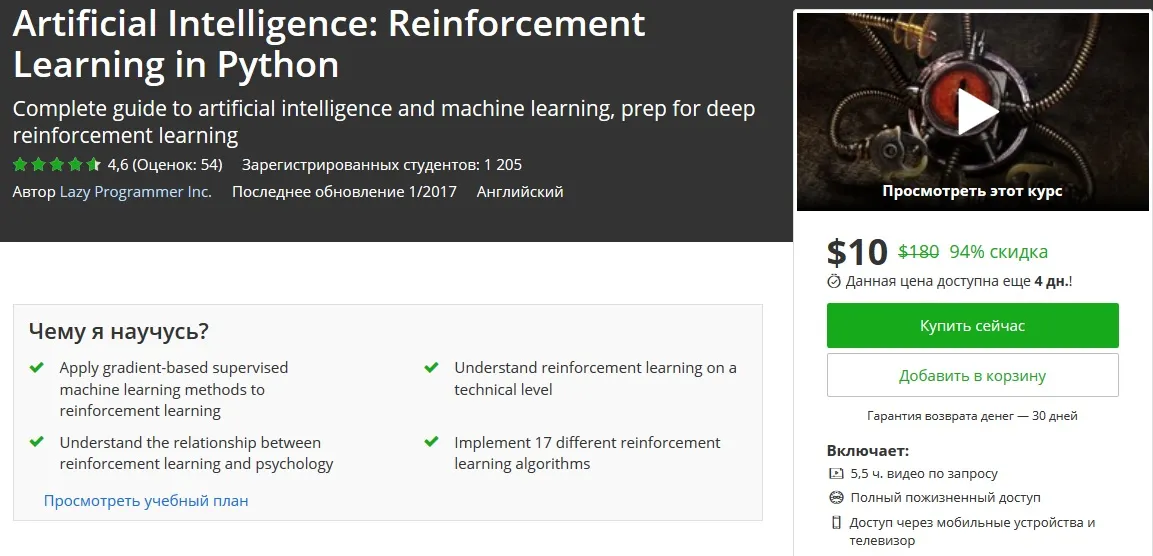Open the Lazy Programmer Inc. author link

point(136,191)
